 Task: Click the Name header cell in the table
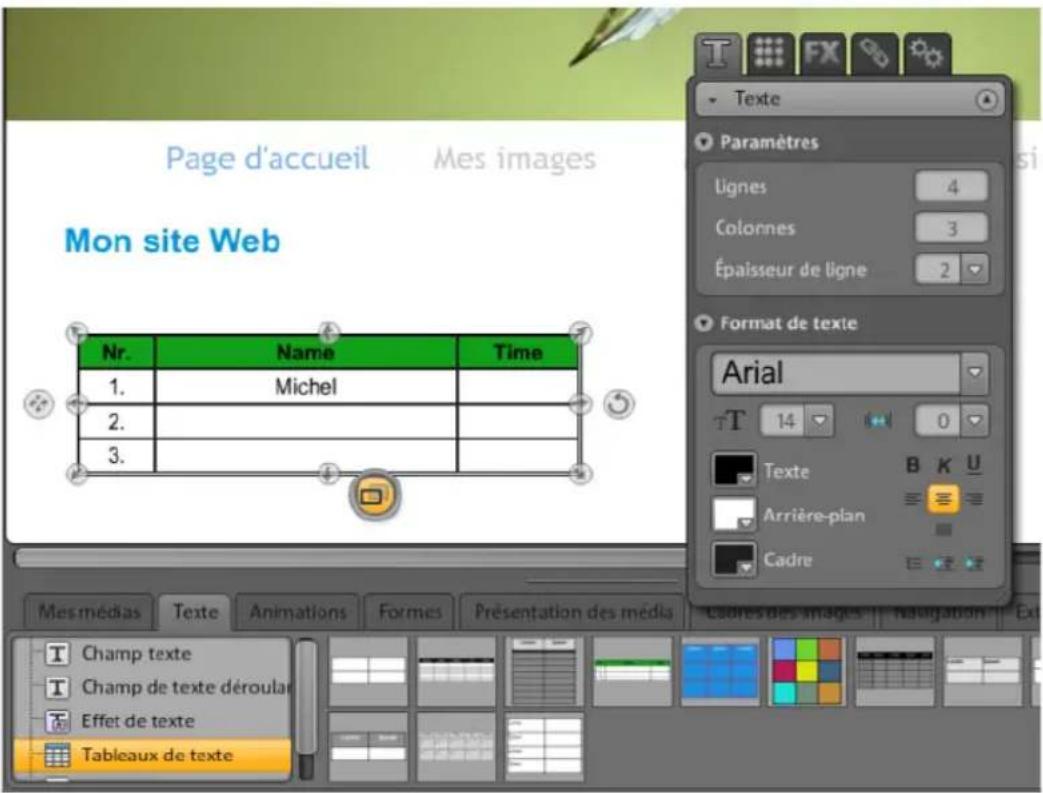pos(306,352)
